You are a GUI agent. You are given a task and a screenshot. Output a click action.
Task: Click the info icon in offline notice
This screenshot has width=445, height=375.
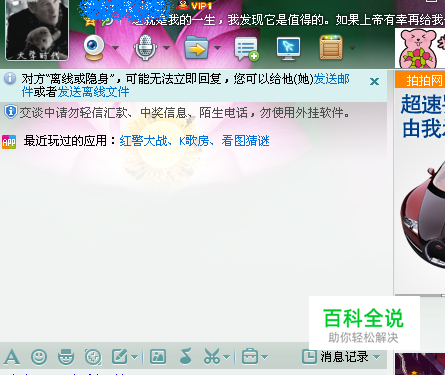[x=10, y=79]
